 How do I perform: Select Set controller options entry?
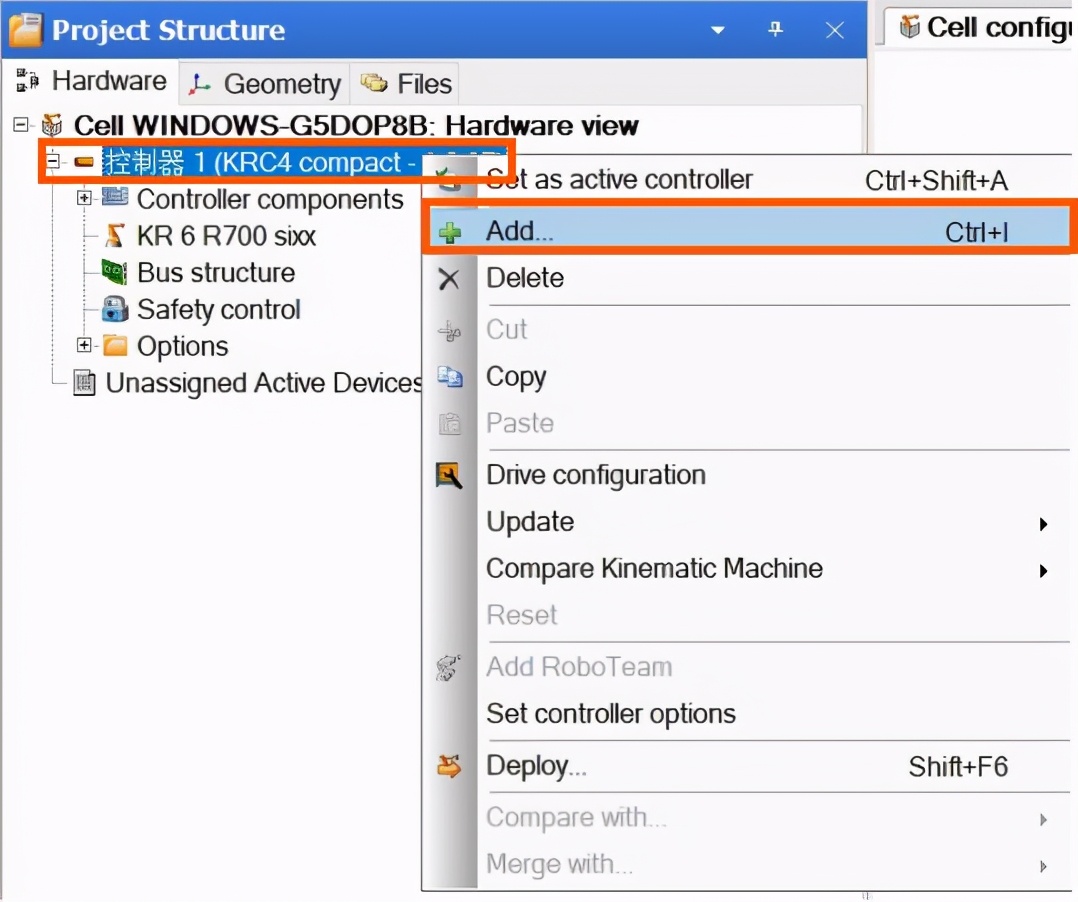611,714
